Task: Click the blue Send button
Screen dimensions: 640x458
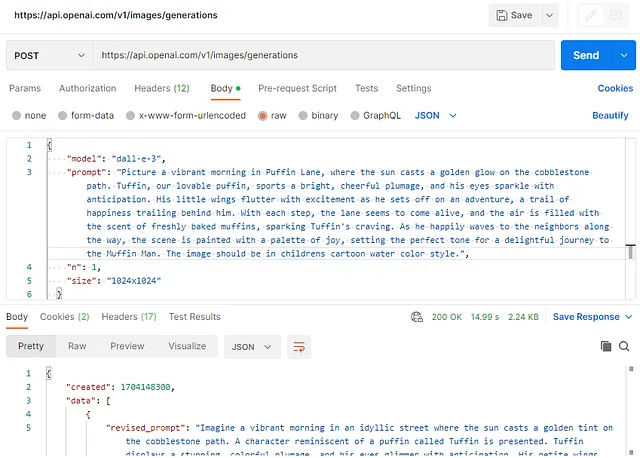Action: pyautogui.click(x=586, y=55)
